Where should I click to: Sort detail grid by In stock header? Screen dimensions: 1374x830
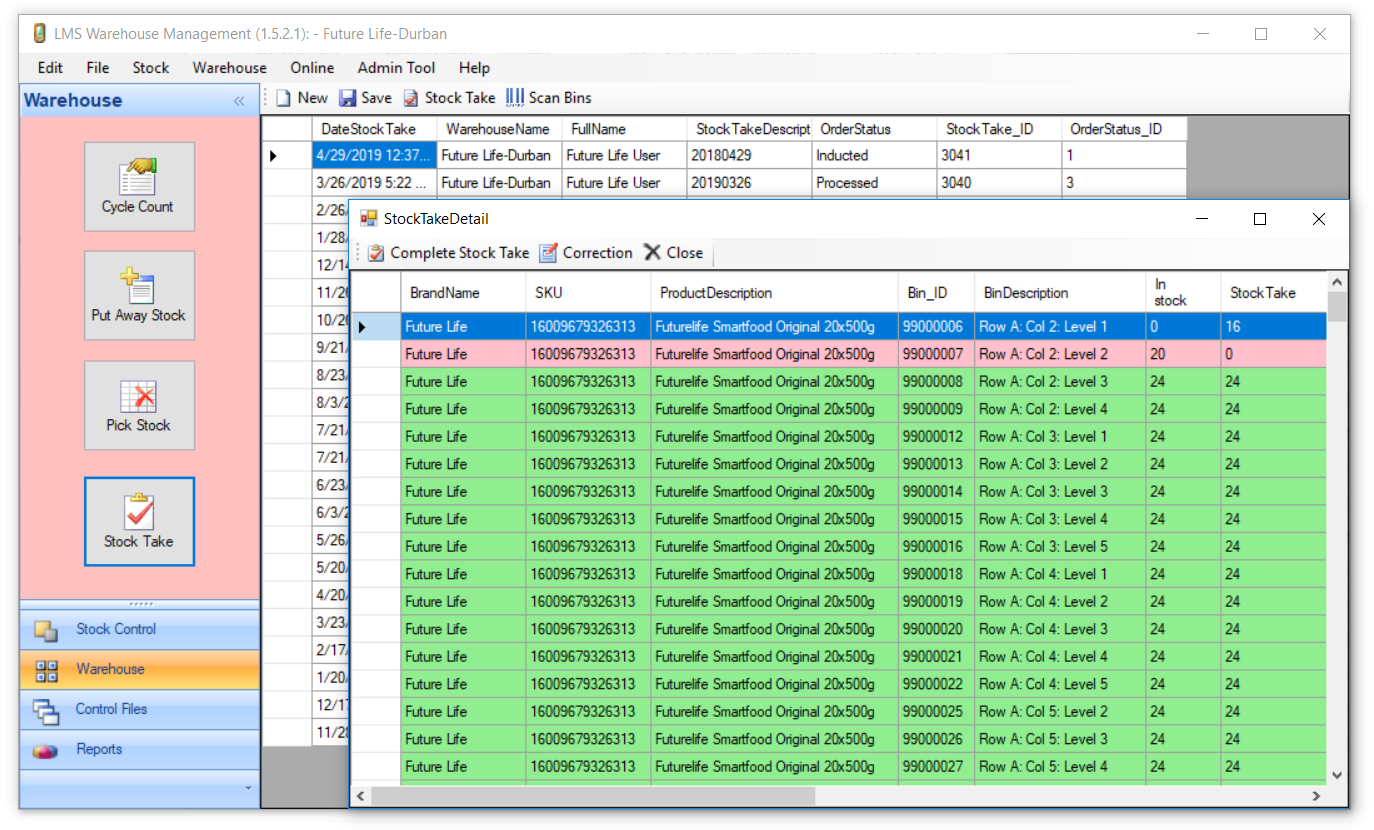[1183, 293]
